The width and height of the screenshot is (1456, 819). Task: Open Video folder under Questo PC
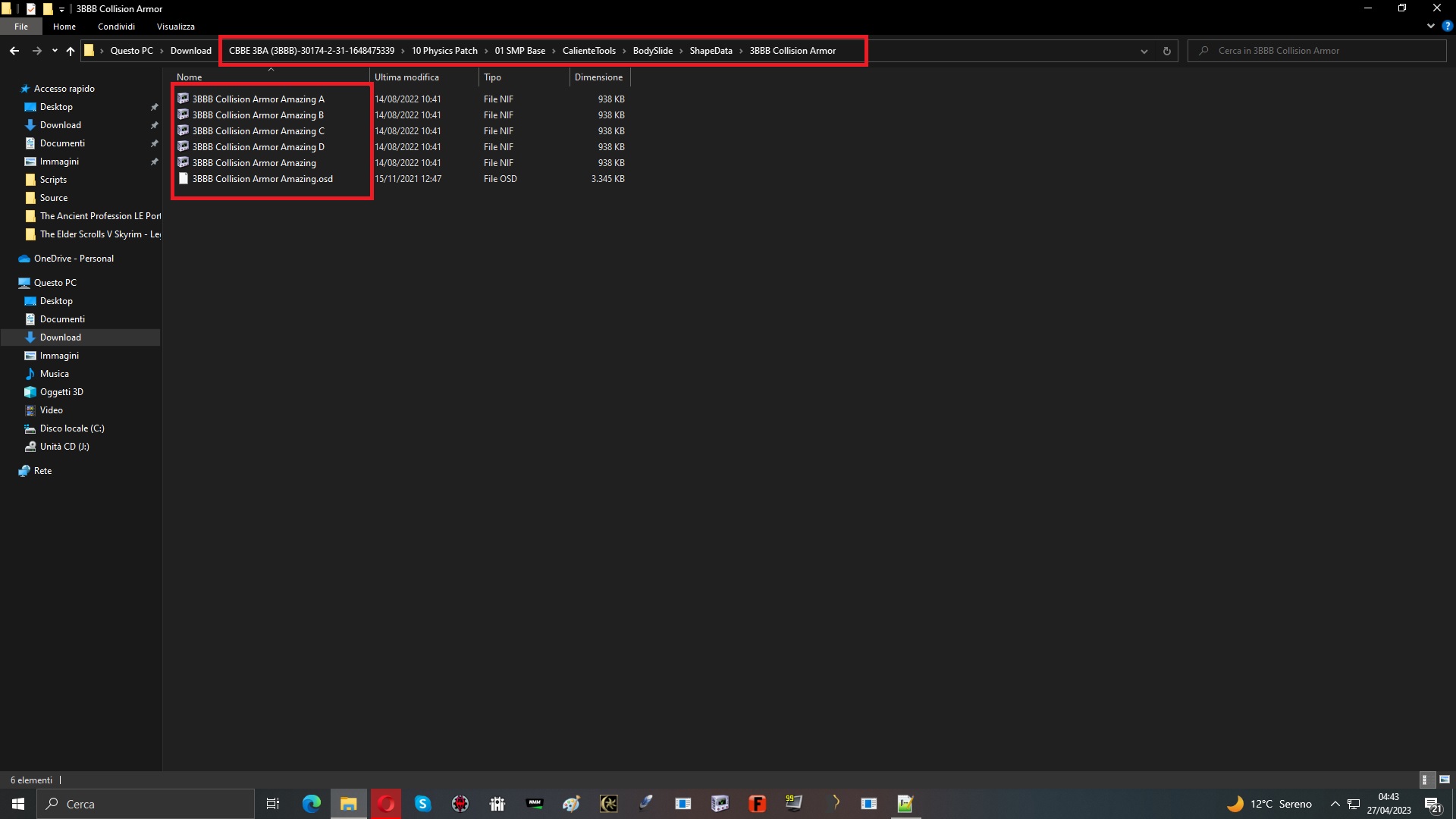(51, 410)
